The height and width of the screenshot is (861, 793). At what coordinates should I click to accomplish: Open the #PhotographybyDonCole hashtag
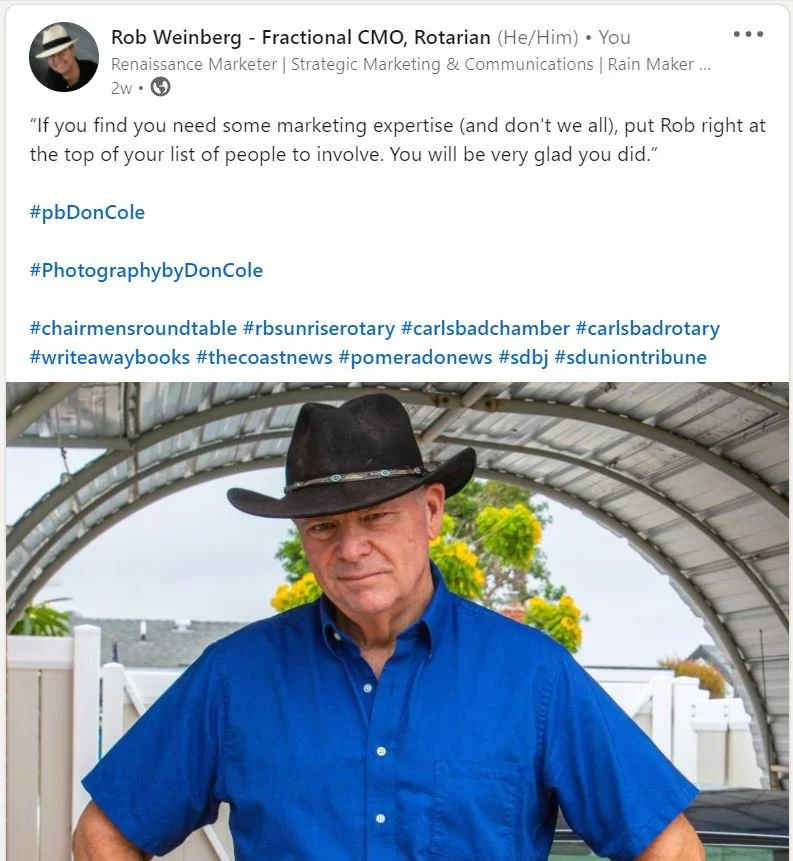coord(146,271)
